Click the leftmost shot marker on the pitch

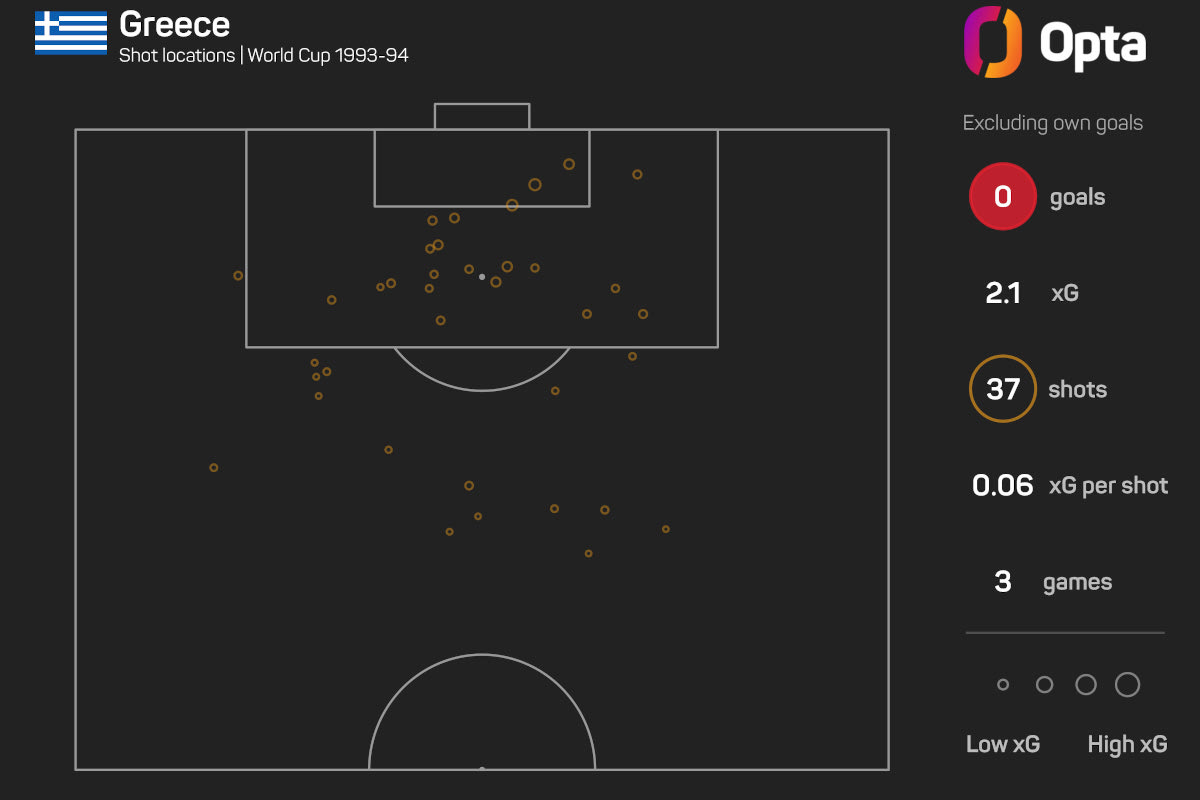[x=214, y=468]
